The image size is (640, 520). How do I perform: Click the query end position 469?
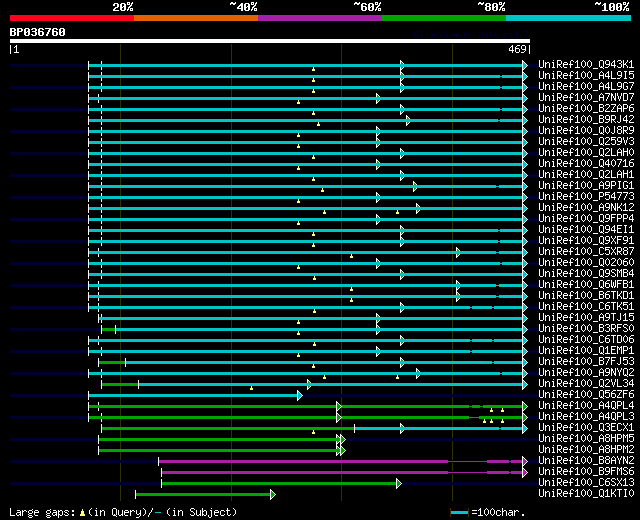(517, 49)
